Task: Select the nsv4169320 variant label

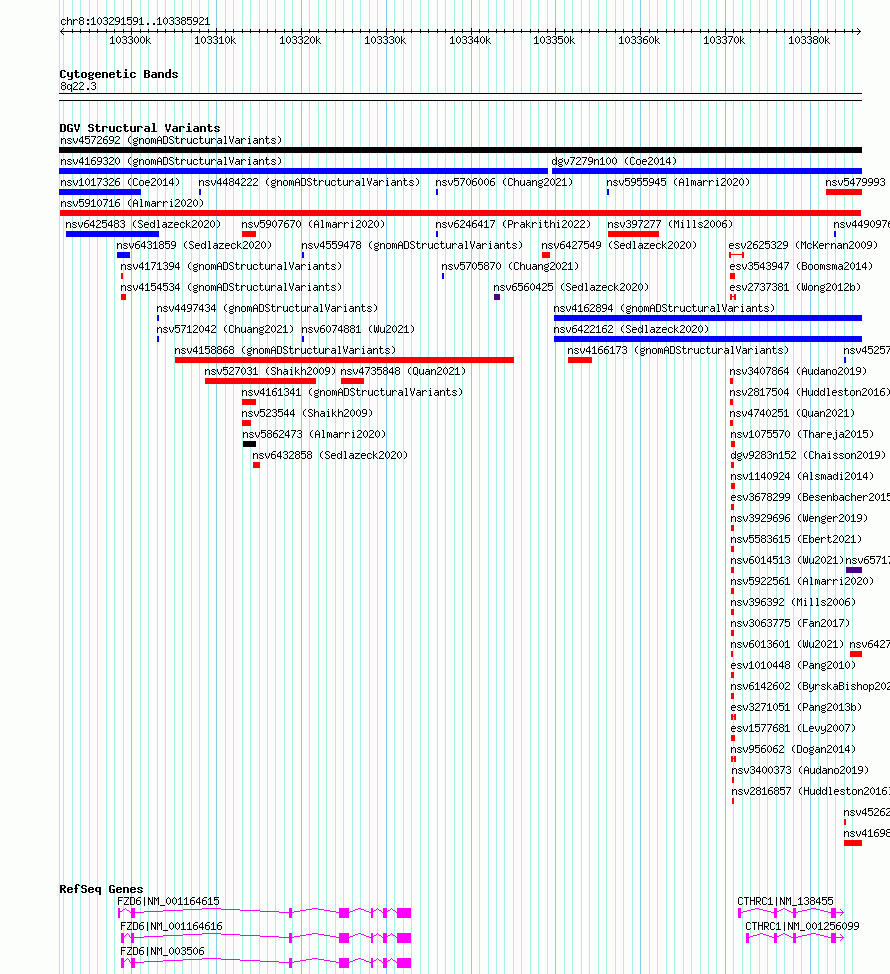Action: coord(171,162)
